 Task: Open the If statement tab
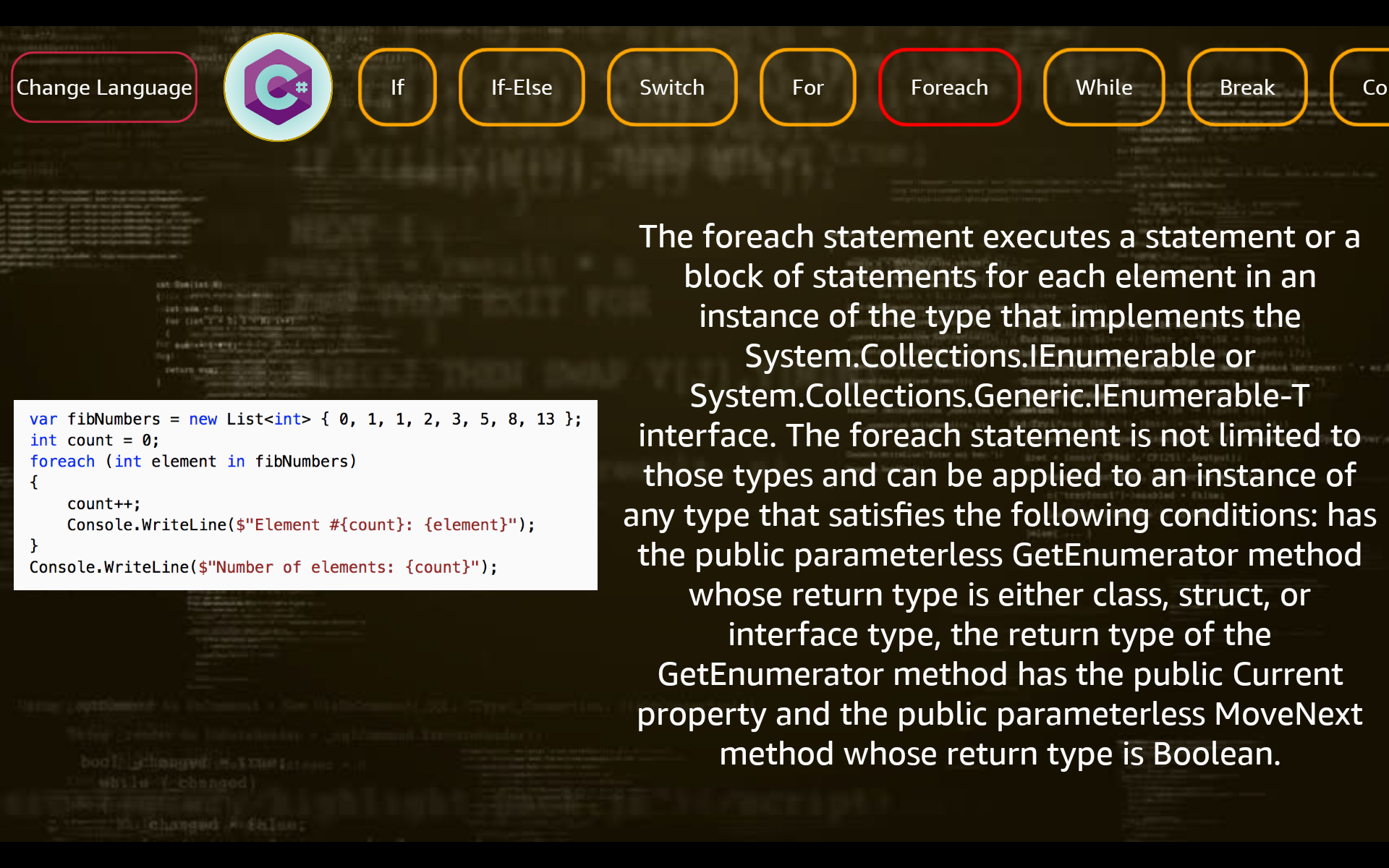tap(397, 88)
